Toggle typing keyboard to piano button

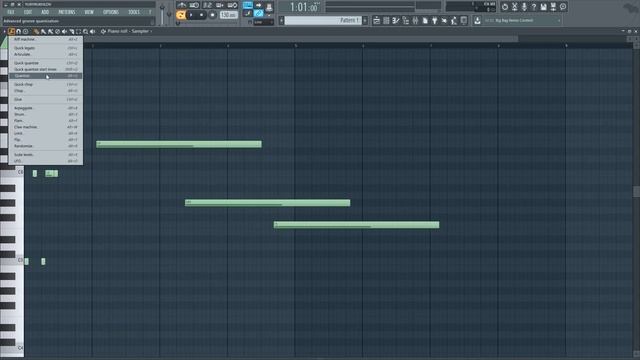click(x=248, y=5)
